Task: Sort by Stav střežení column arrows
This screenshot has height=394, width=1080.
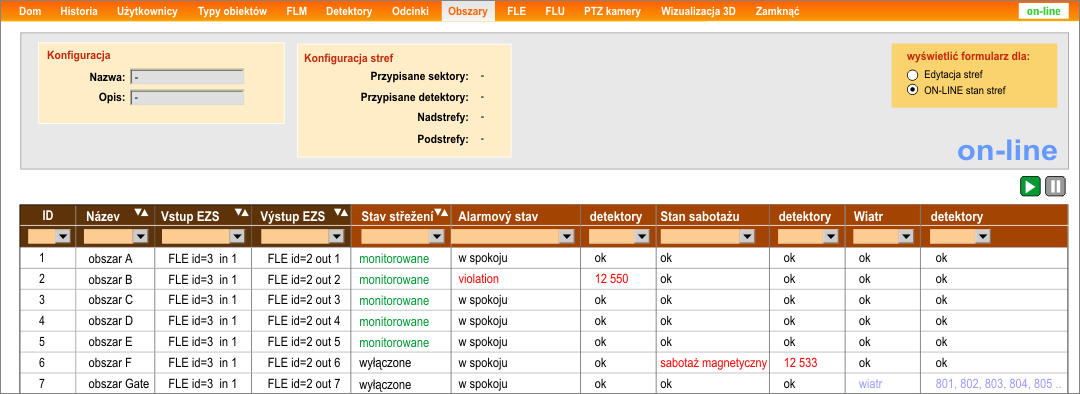Action: (441, 213)
